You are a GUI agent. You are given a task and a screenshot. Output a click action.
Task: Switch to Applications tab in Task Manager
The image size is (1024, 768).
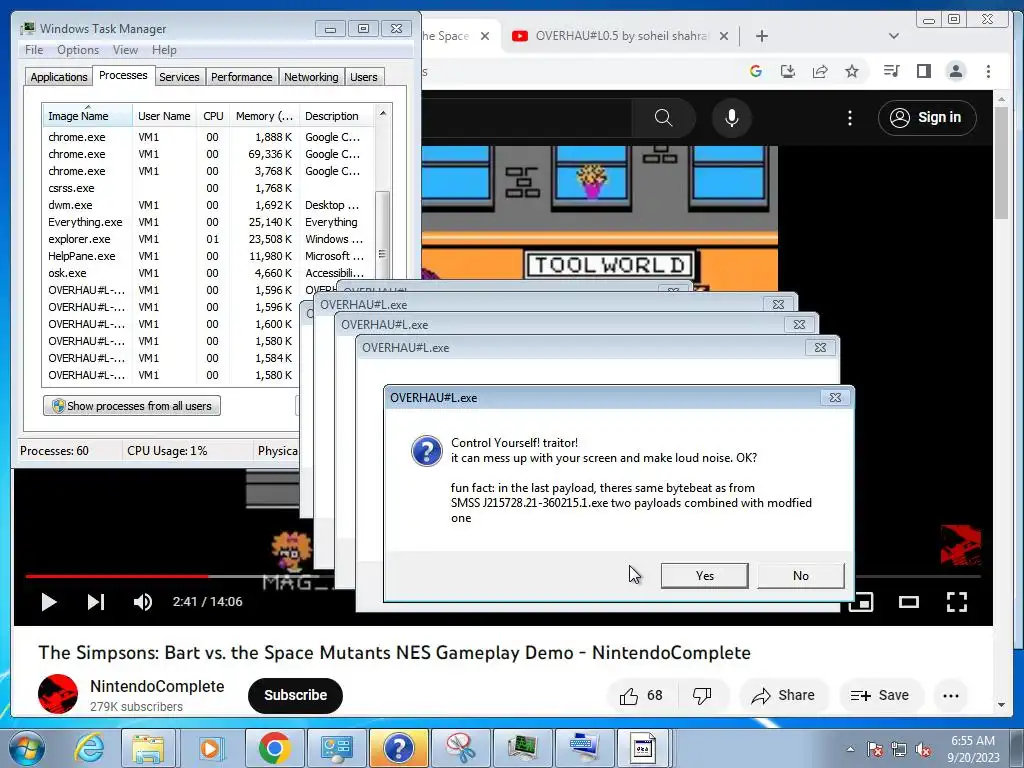click(59, 77)
